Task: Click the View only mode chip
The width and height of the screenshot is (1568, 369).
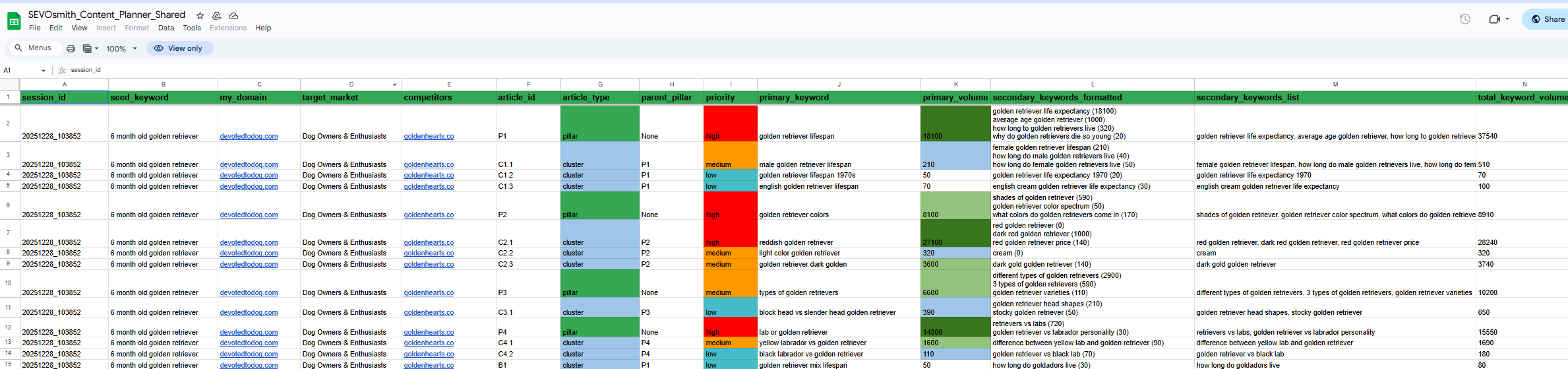Action: tap(179, 48)
